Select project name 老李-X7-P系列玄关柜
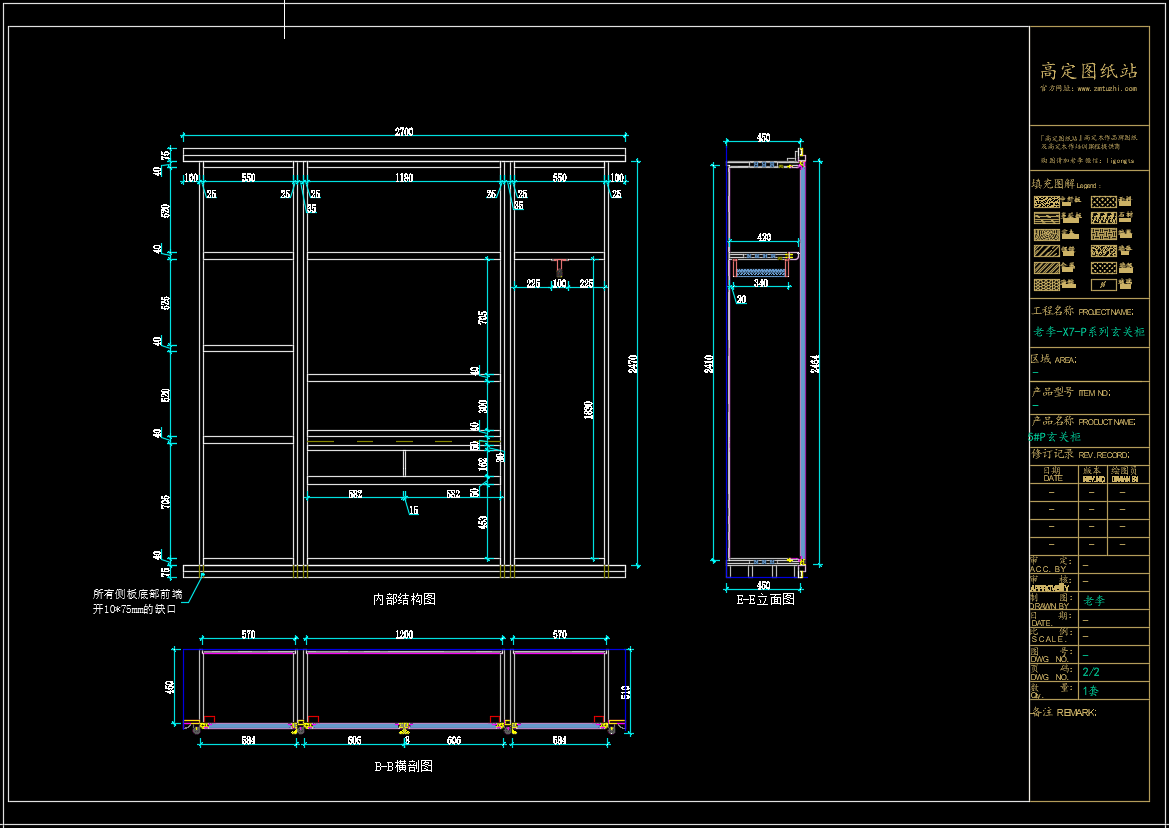This screenshot has width=1169, height=828. pos(1089,332)
